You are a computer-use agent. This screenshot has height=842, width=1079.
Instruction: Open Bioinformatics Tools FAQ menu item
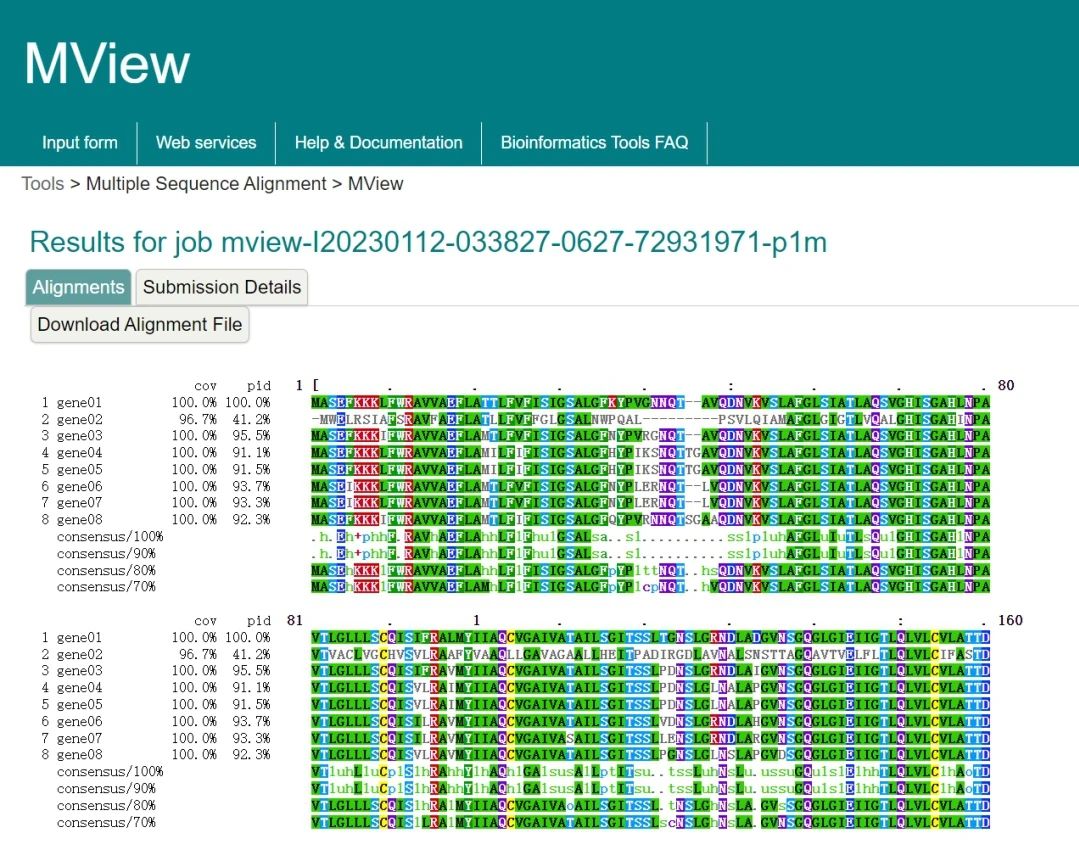click(x=595, y=142)
